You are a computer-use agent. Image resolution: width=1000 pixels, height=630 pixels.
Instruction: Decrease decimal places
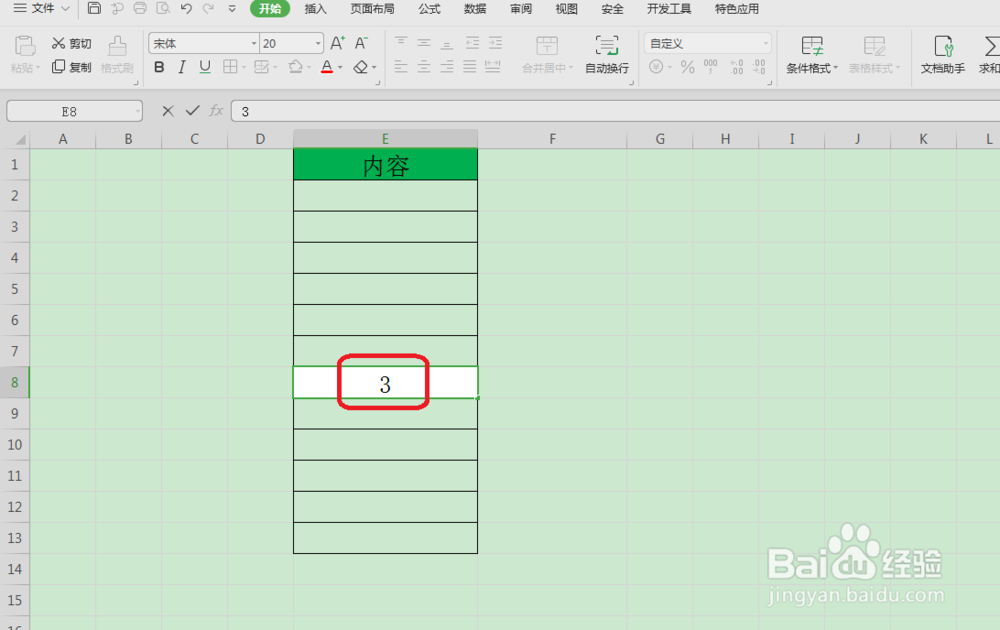pyautogui.click(x=759, y=67)
